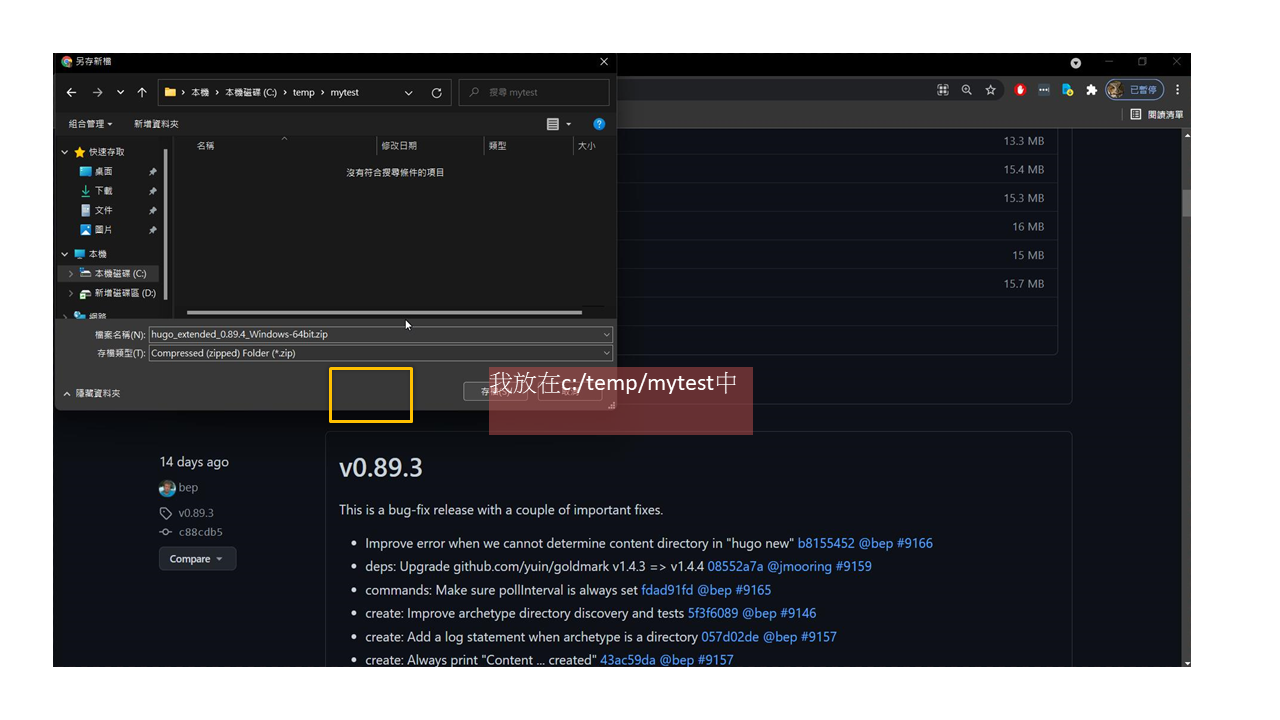Open the view options dropdown arrow
This screenshot has width=1280, height=720.
pyautogui.click(x=569, y=124)
